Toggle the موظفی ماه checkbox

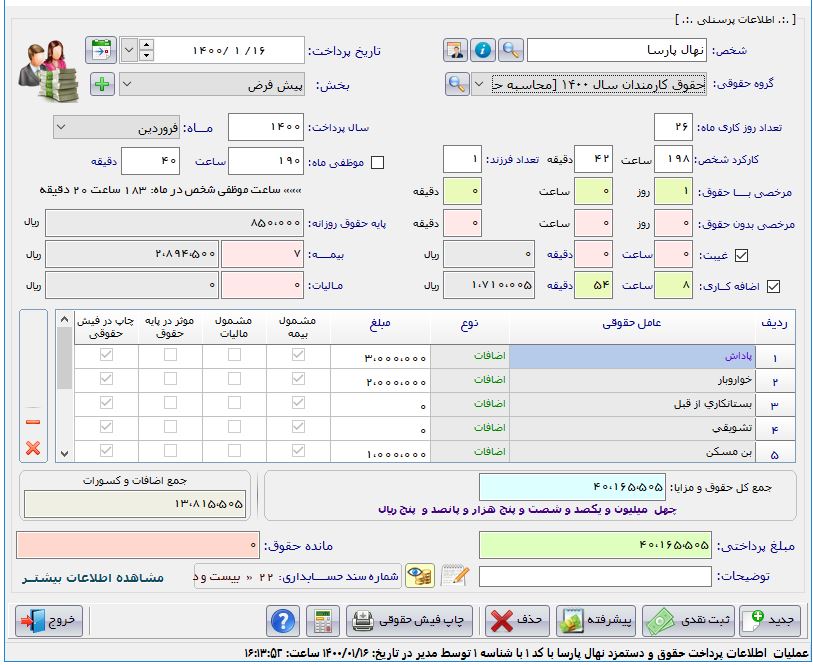[x=377, y=162]
